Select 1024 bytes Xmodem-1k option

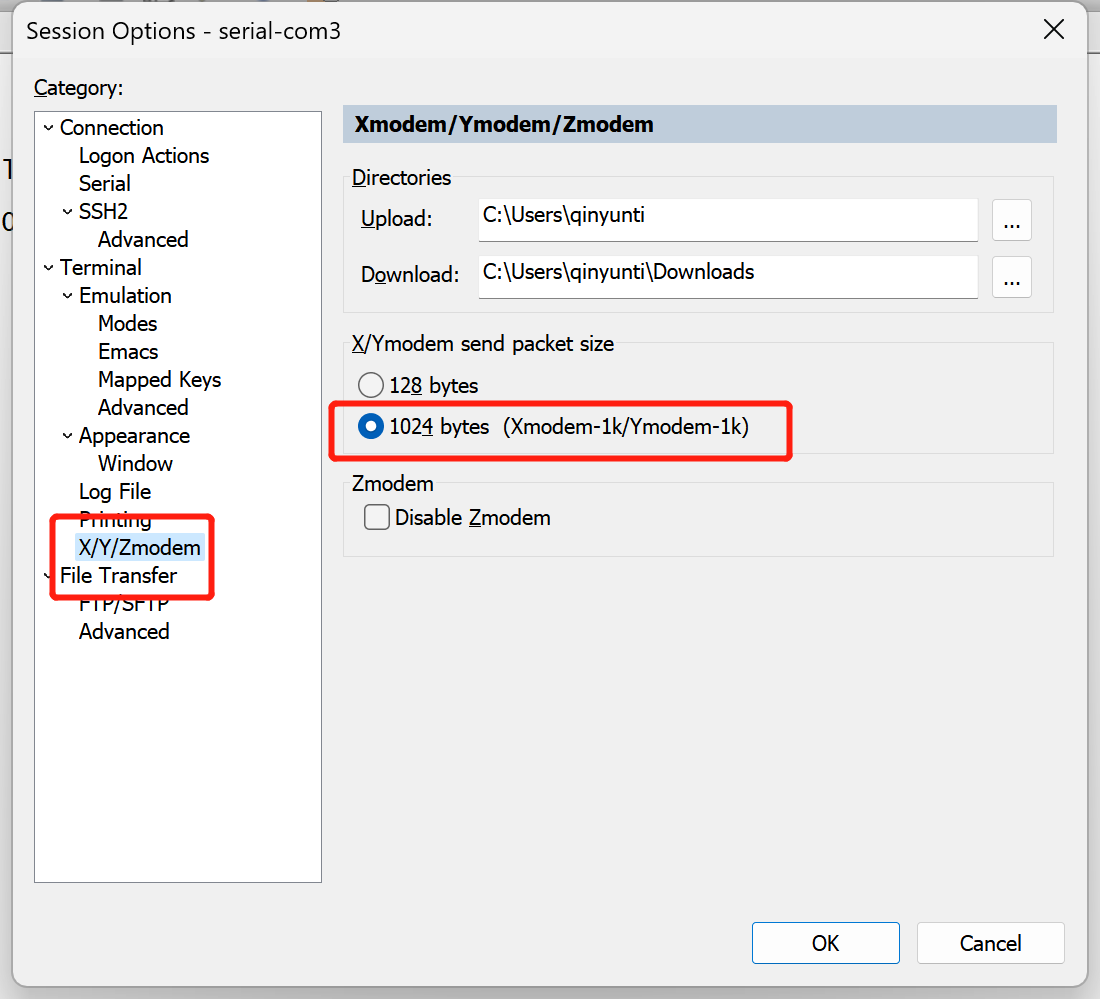coord(371,427)
